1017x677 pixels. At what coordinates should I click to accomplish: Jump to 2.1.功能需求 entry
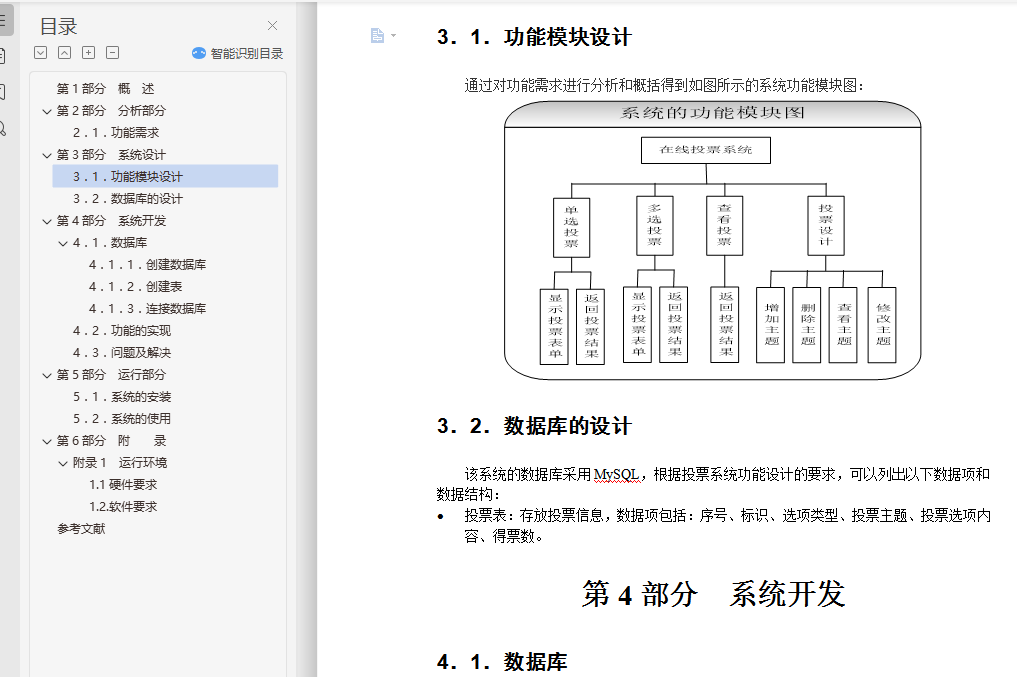tap(115, 132)
